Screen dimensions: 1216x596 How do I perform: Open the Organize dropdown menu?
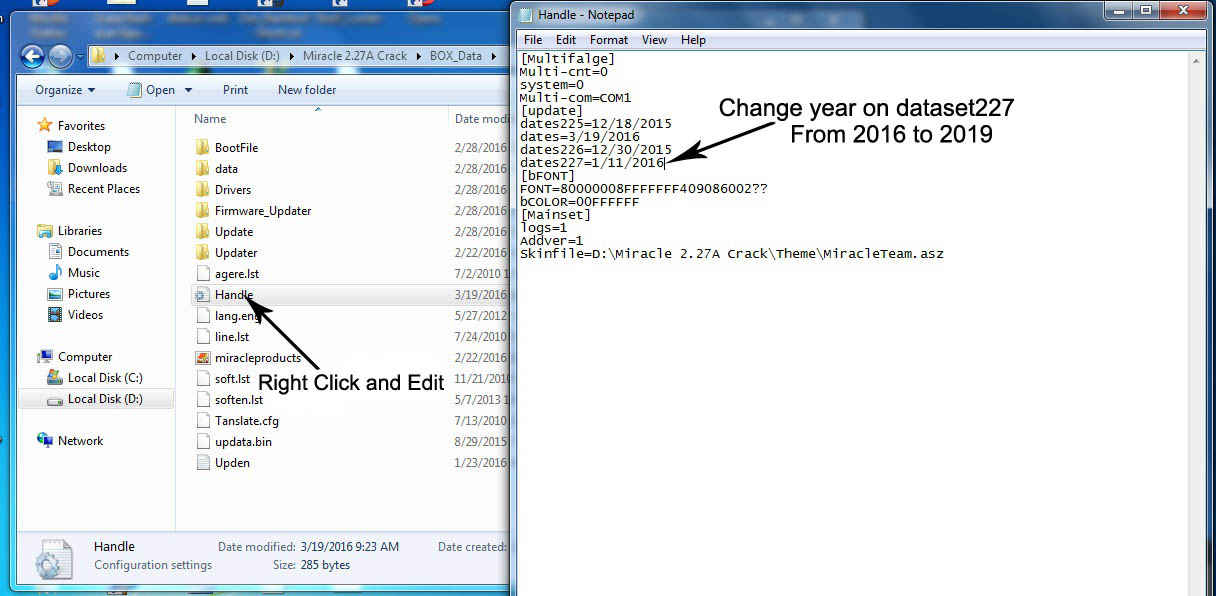65,89
